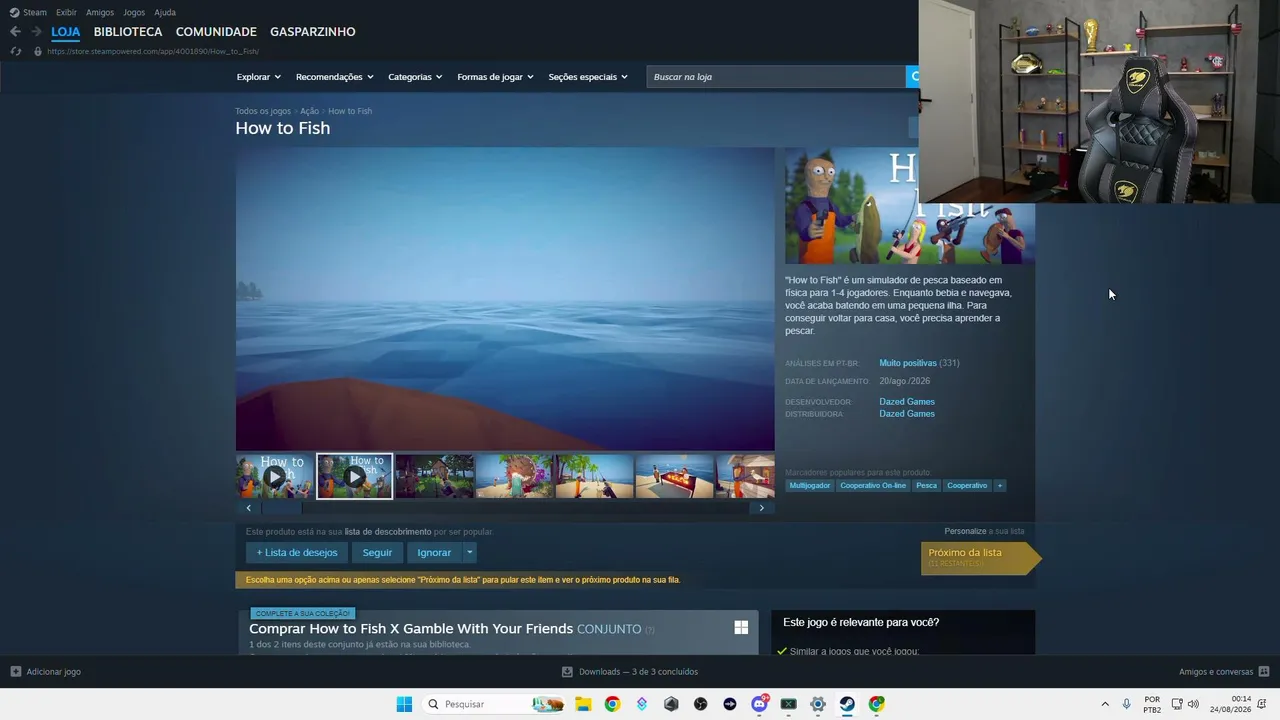The image size is (1280, 720).
Task: Click the Ignorar button
Action: tap(434, 553)
